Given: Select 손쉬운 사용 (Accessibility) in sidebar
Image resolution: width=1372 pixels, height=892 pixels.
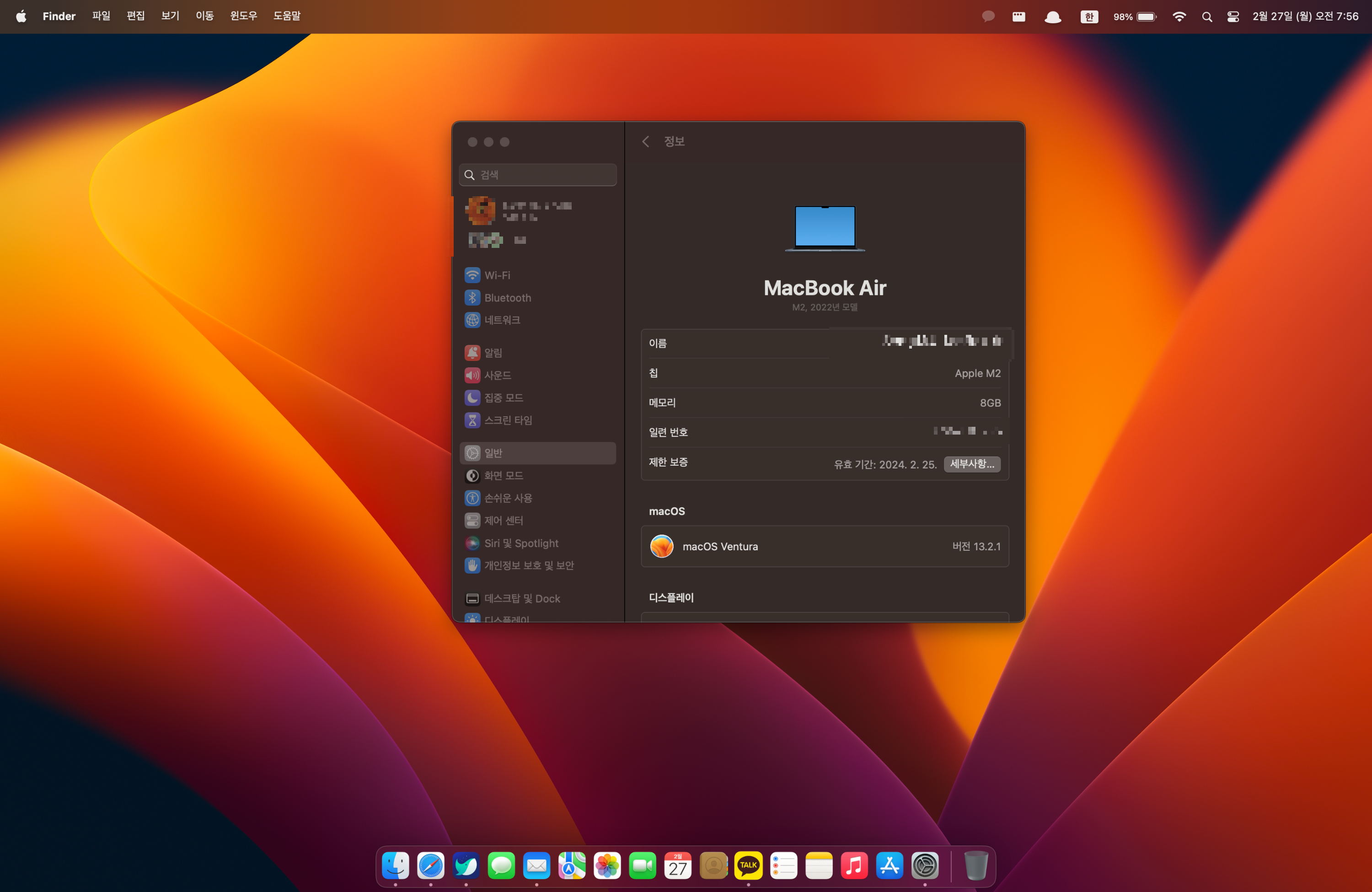Looking at the screenshot, I should (507, 498).
